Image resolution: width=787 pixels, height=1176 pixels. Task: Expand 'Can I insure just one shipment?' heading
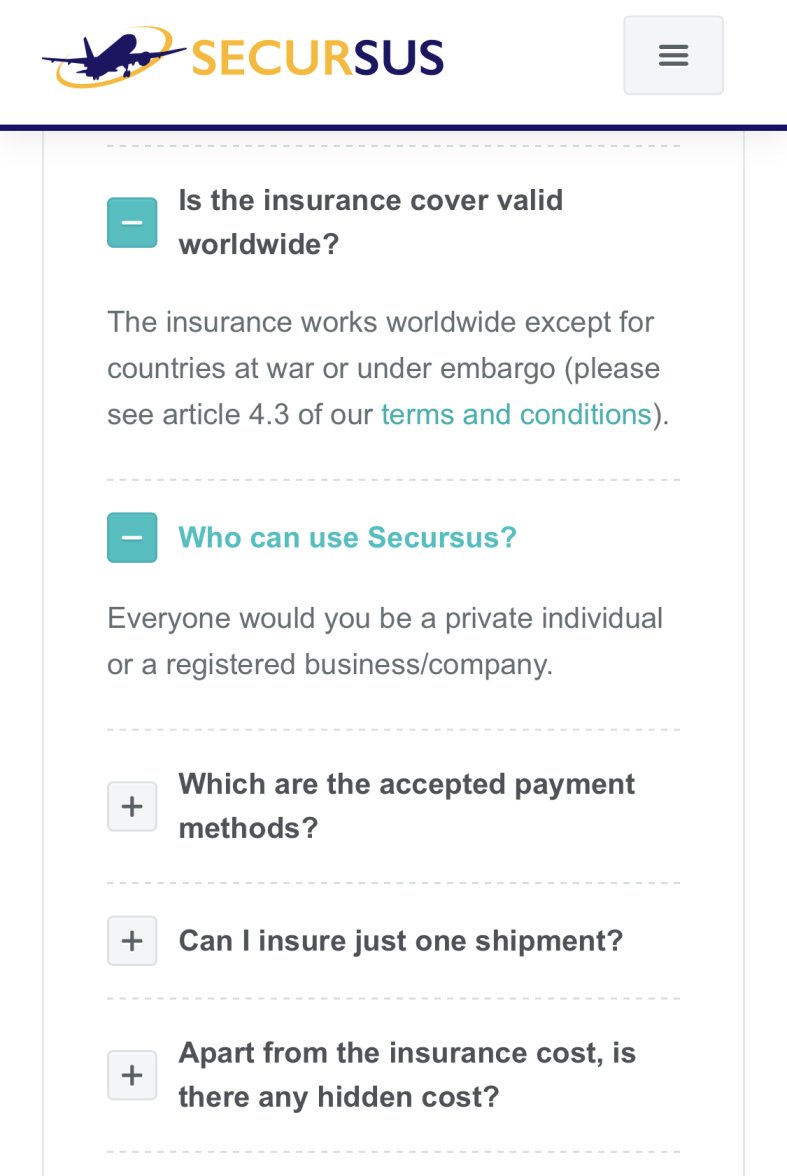point(400,941)
